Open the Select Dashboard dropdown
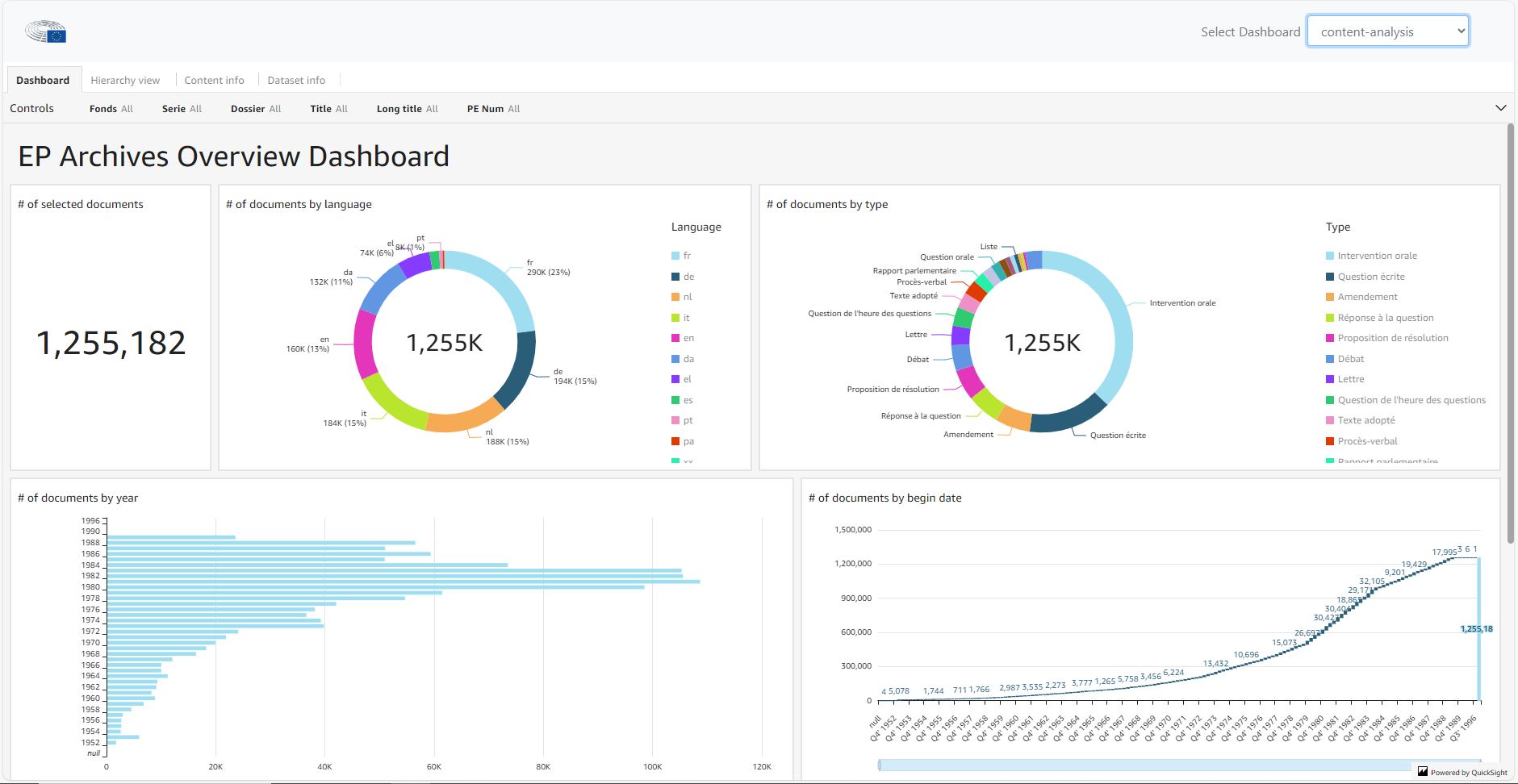1518x784 pixels. tap(1387, 31)
